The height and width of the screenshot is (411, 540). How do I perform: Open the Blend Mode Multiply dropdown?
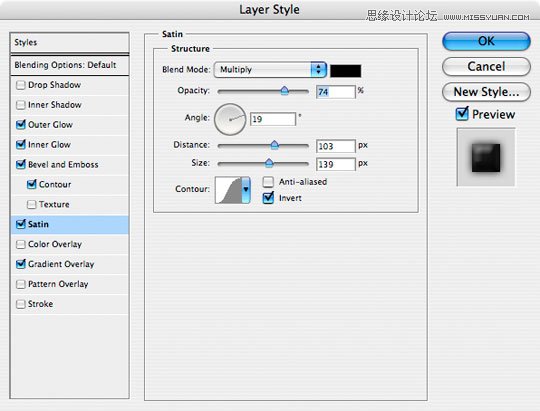coord(270,70)
